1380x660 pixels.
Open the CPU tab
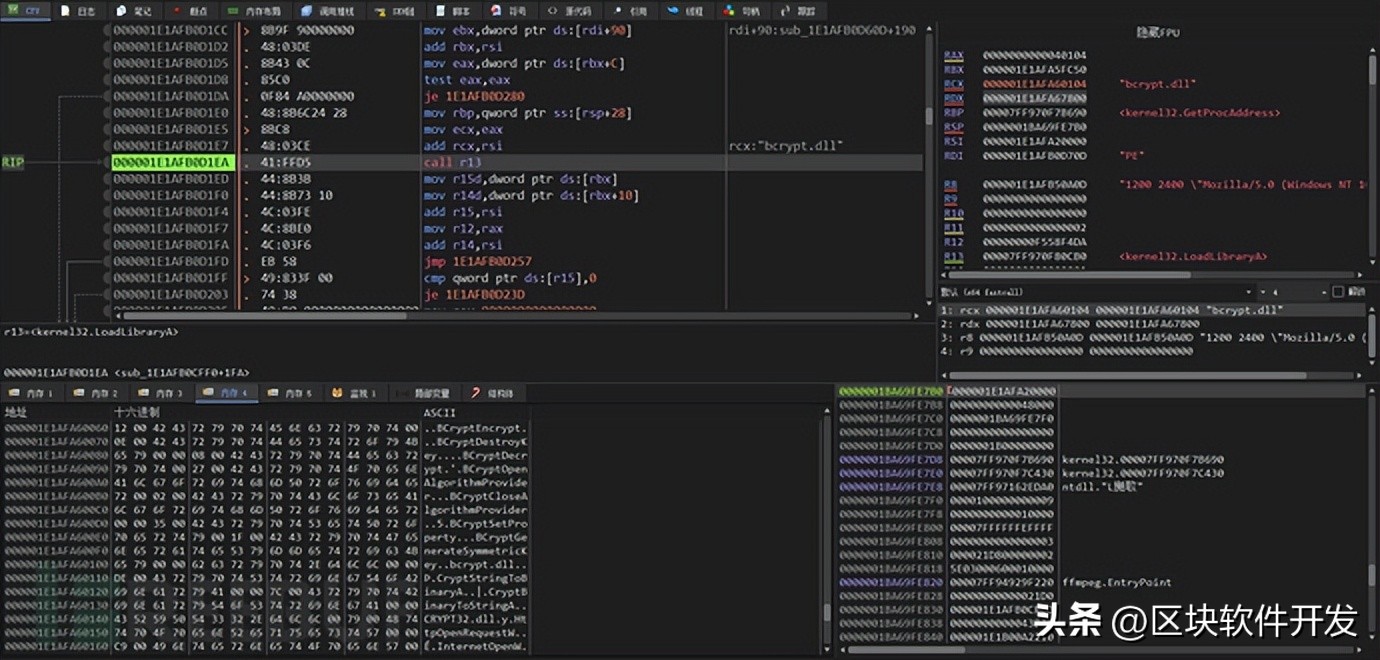tap(25, 11)
